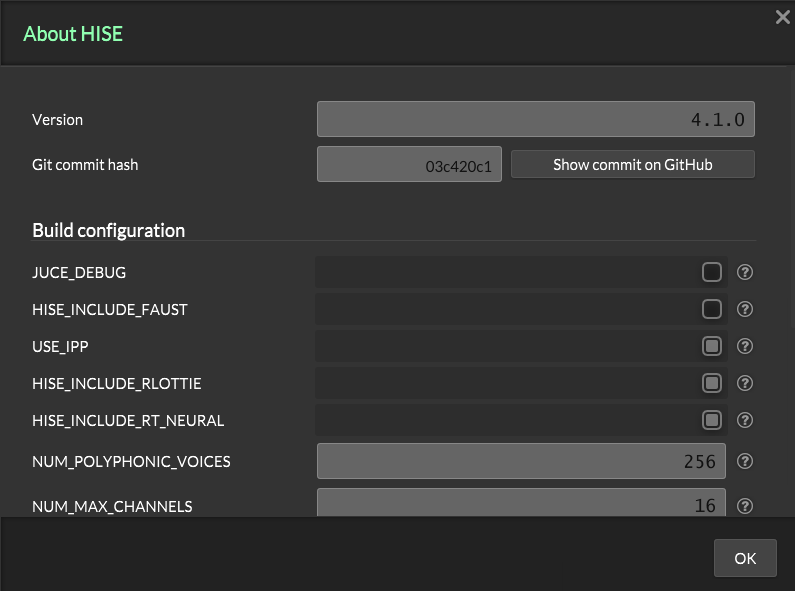Close the About HISE dialog
The height and width of the screenshot is (591, 795).
click(x=782, y=17)
